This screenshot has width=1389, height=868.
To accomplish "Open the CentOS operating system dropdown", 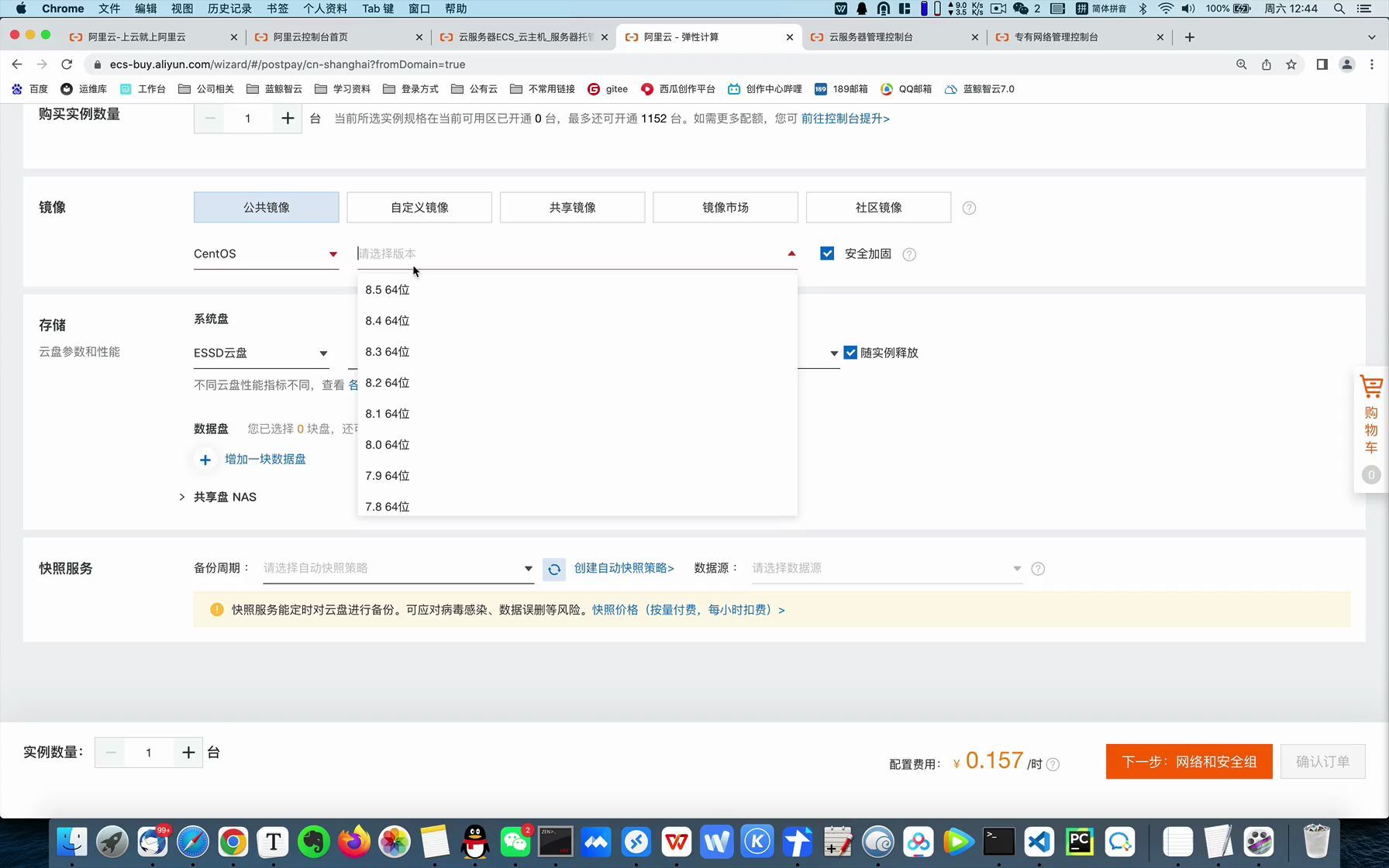I will pos(266,254).
